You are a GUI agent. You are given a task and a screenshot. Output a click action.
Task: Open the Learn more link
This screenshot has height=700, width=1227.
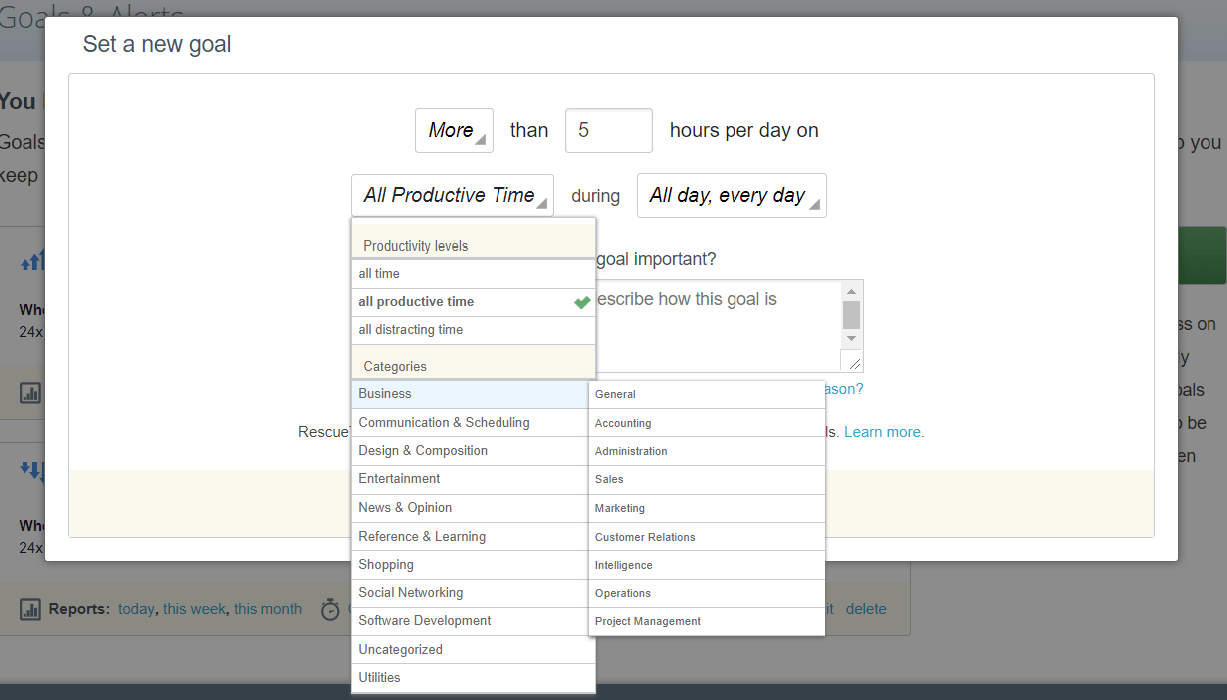coord(884,432)
